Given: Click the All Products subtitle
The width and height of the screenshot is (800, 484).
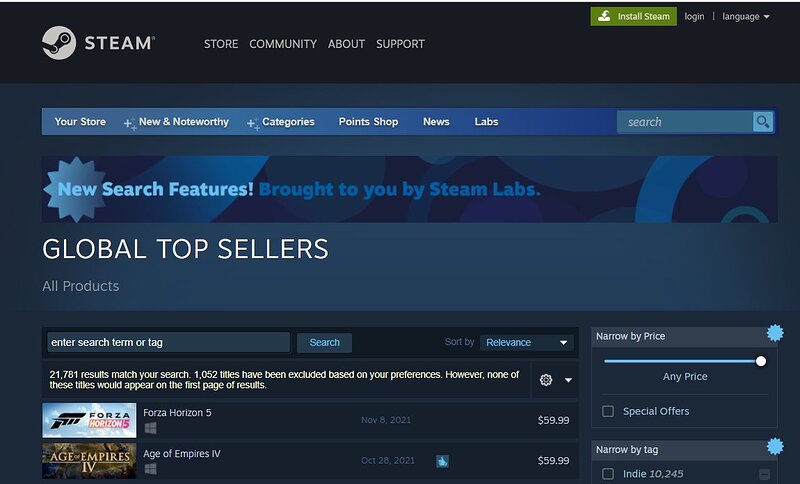Looking at the screenshot, I should point(81,286).
